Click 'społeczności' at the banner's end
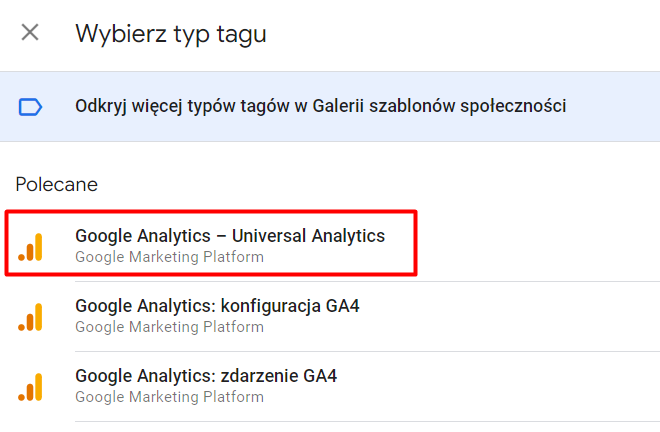This screenshot has height=432, width=660. pyautogui.click(x=513, y=107)
